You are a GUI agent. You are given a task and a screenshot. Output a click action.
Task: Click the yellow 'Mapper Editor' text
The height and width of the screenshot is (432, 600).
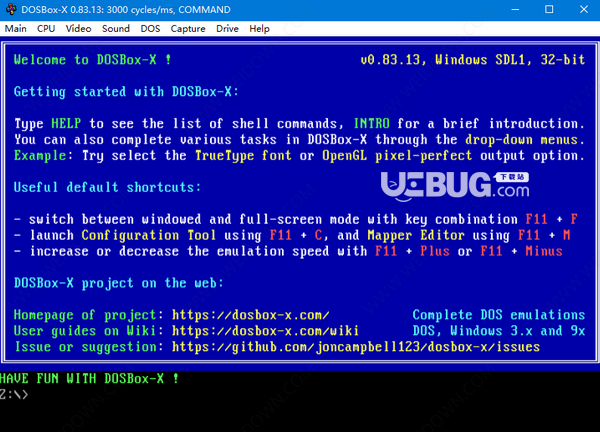416,235
